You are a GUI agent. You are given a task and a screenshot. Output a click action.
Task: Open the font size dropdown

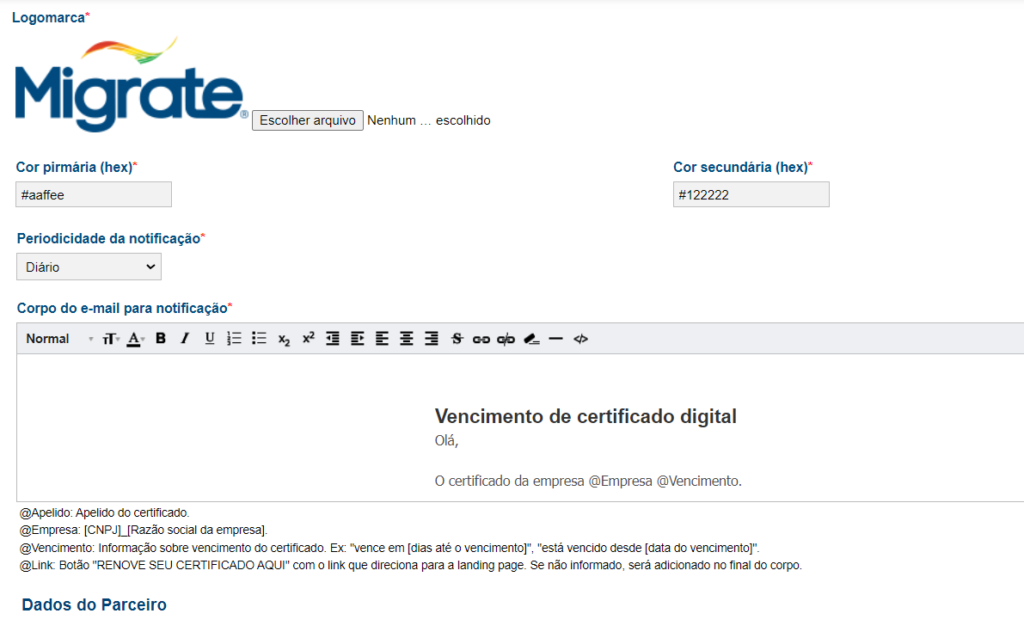tap(111, 339)
